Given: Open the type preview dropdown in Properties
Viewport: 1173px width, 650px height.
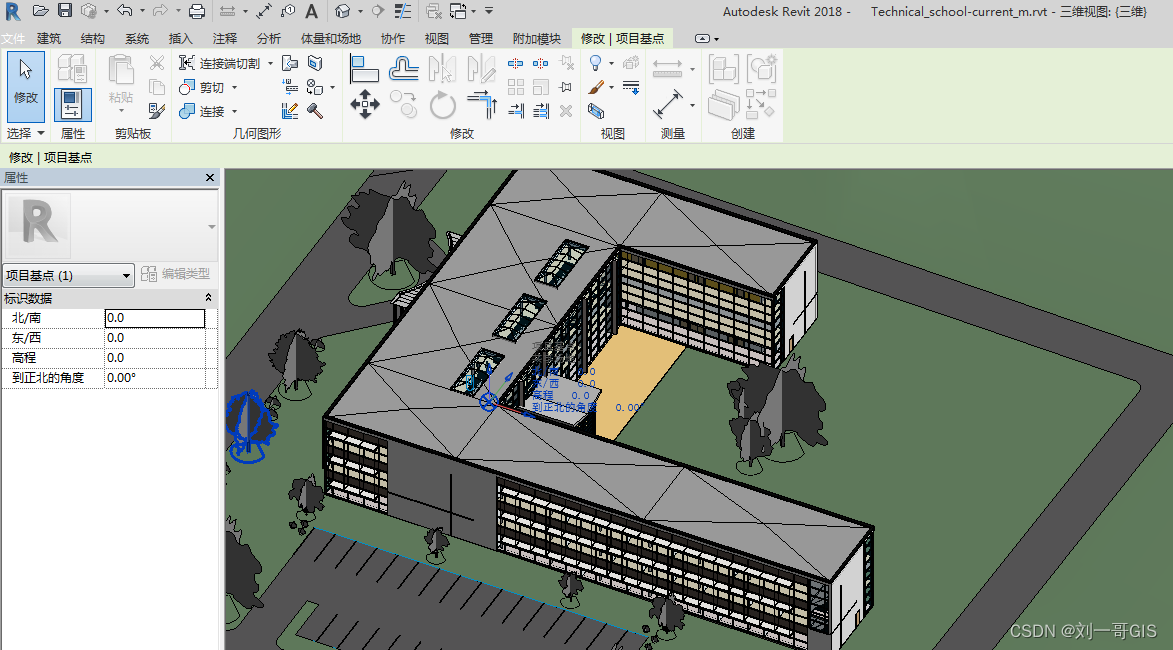Looking at the screenshot, I should point(212,227).
